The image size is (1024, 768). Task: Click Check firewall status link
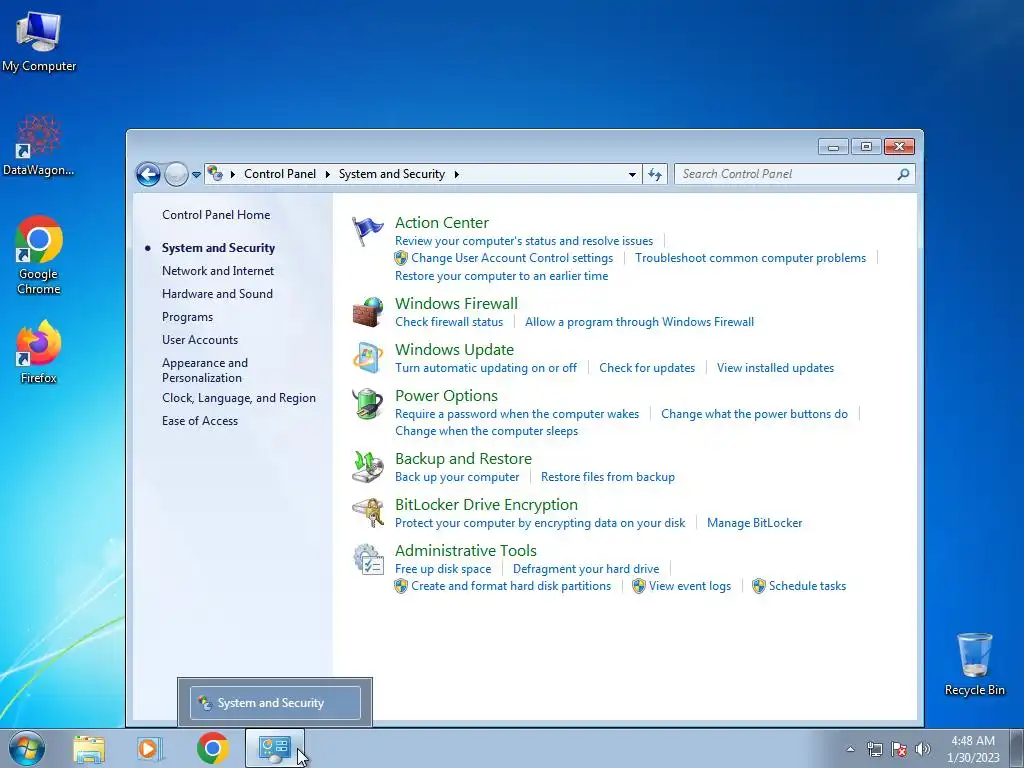click(449, 322)
